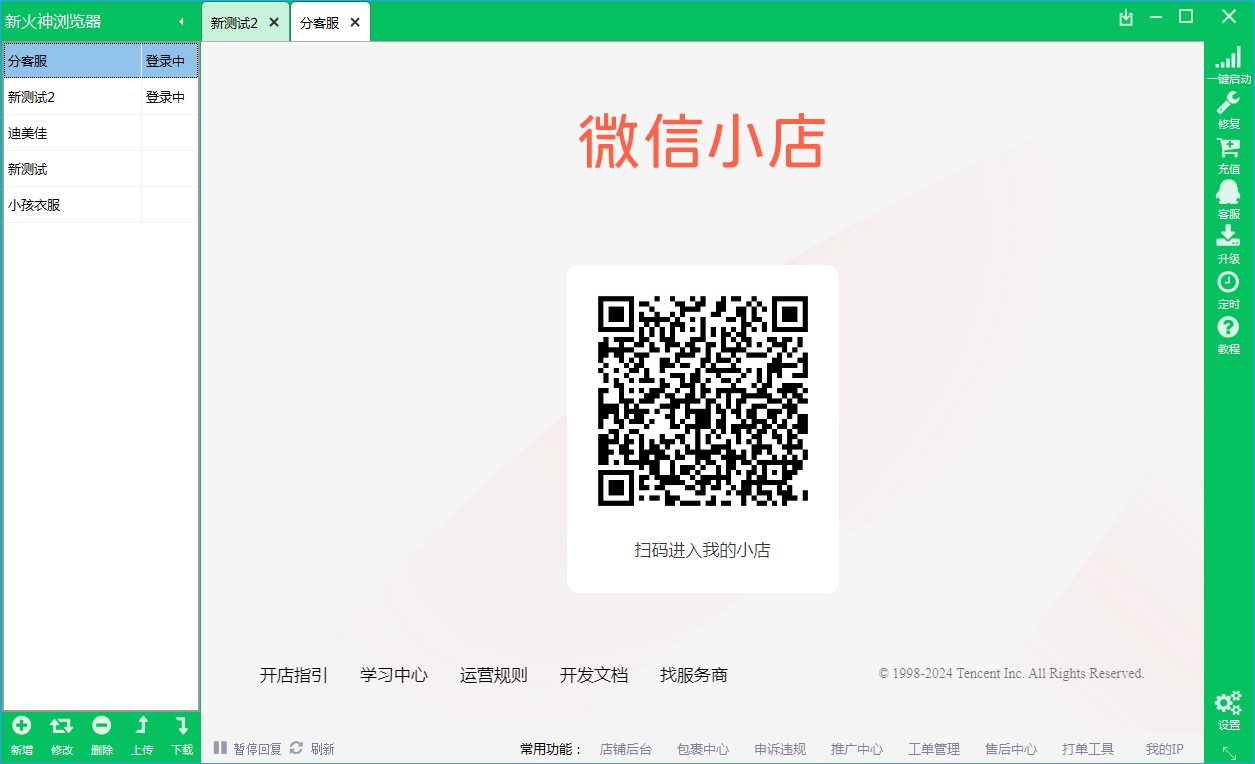Click the 新火神浏览器 title
Image resolution: width=1255 pixels, height=764 pixels.
pos(53,21)
